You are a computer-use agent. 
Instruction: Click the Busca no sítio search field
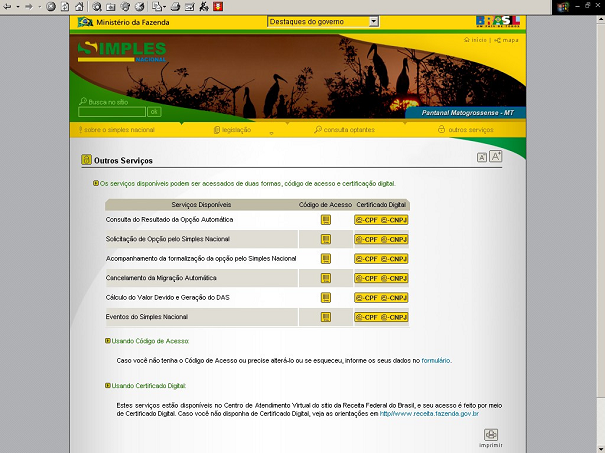point(112,112)
